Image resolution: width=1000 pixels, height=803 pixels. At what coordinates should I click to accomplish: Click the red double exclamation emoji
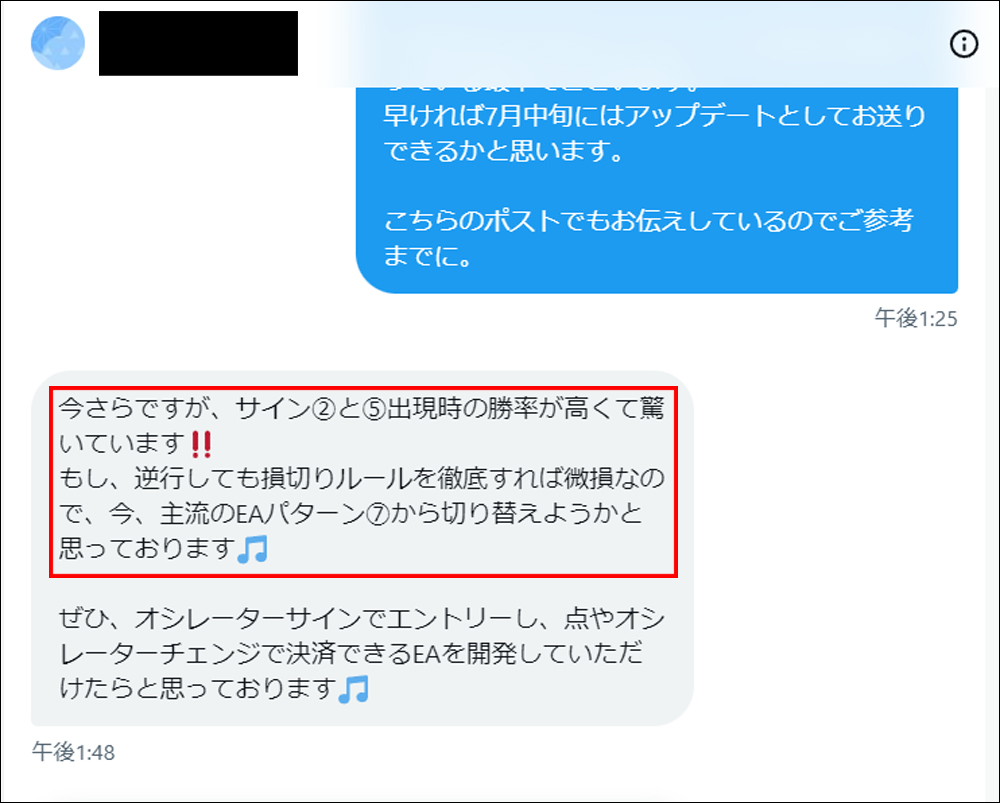(202, 444)
